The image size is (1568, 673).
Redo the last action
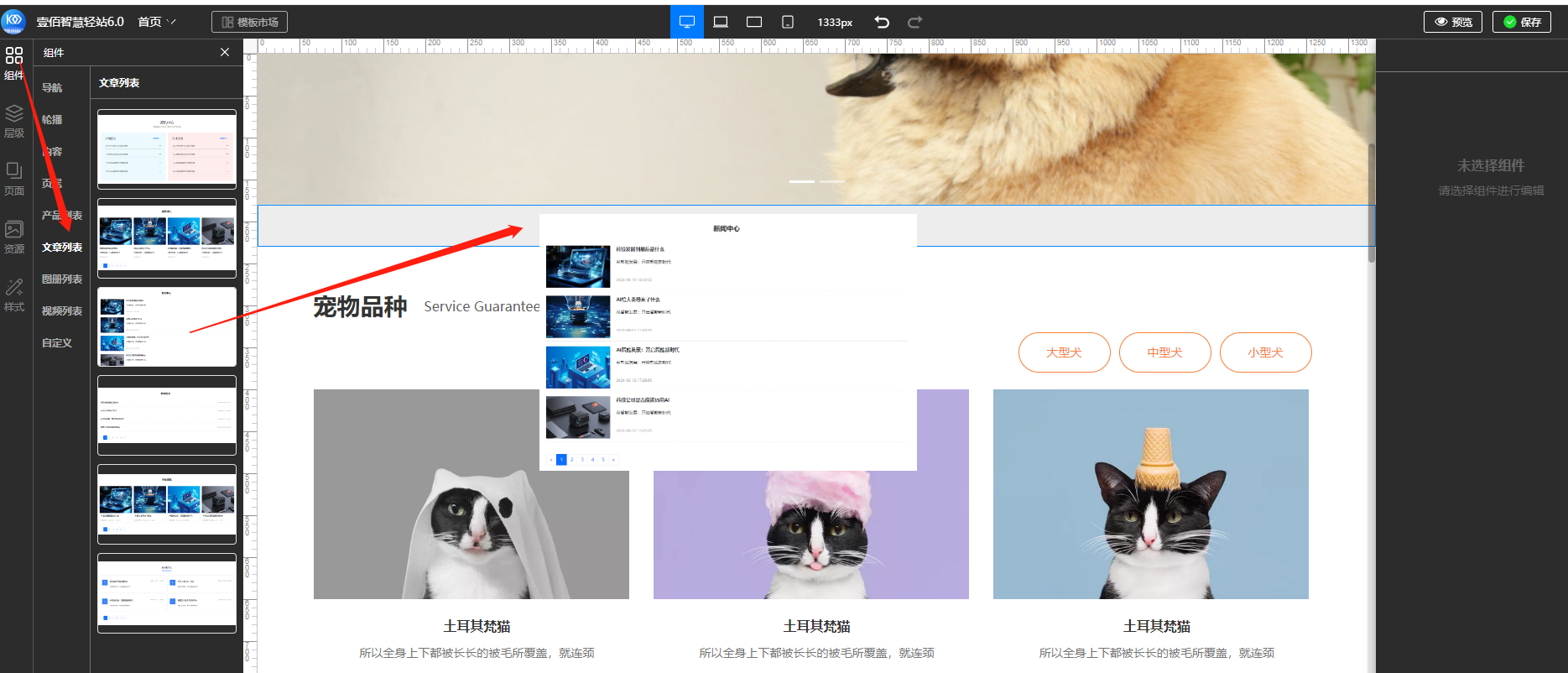915,22
